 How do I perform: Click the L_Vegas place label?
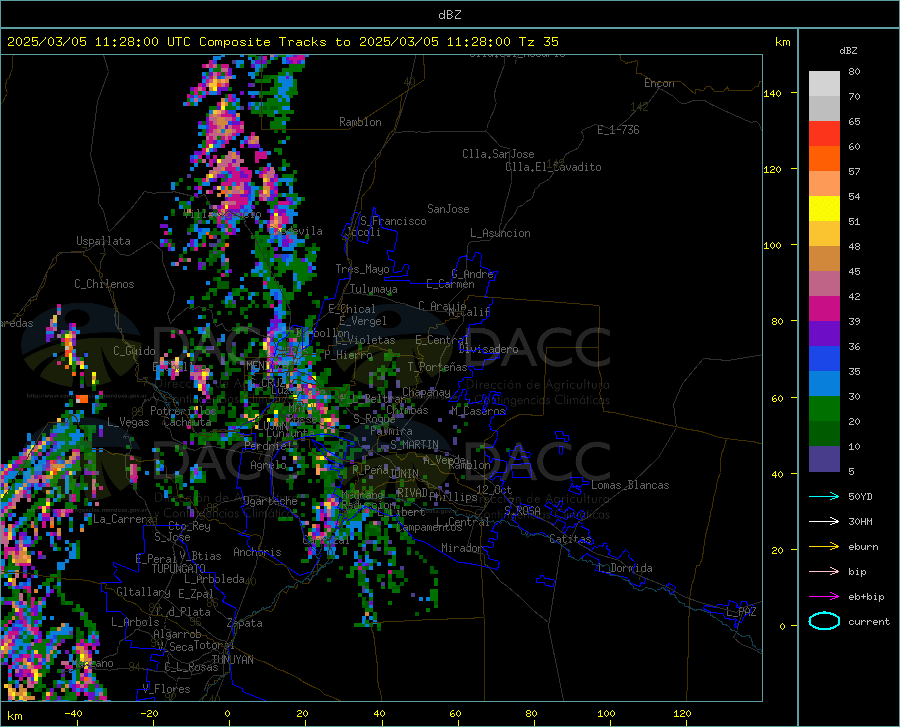(x=129, y=422)
